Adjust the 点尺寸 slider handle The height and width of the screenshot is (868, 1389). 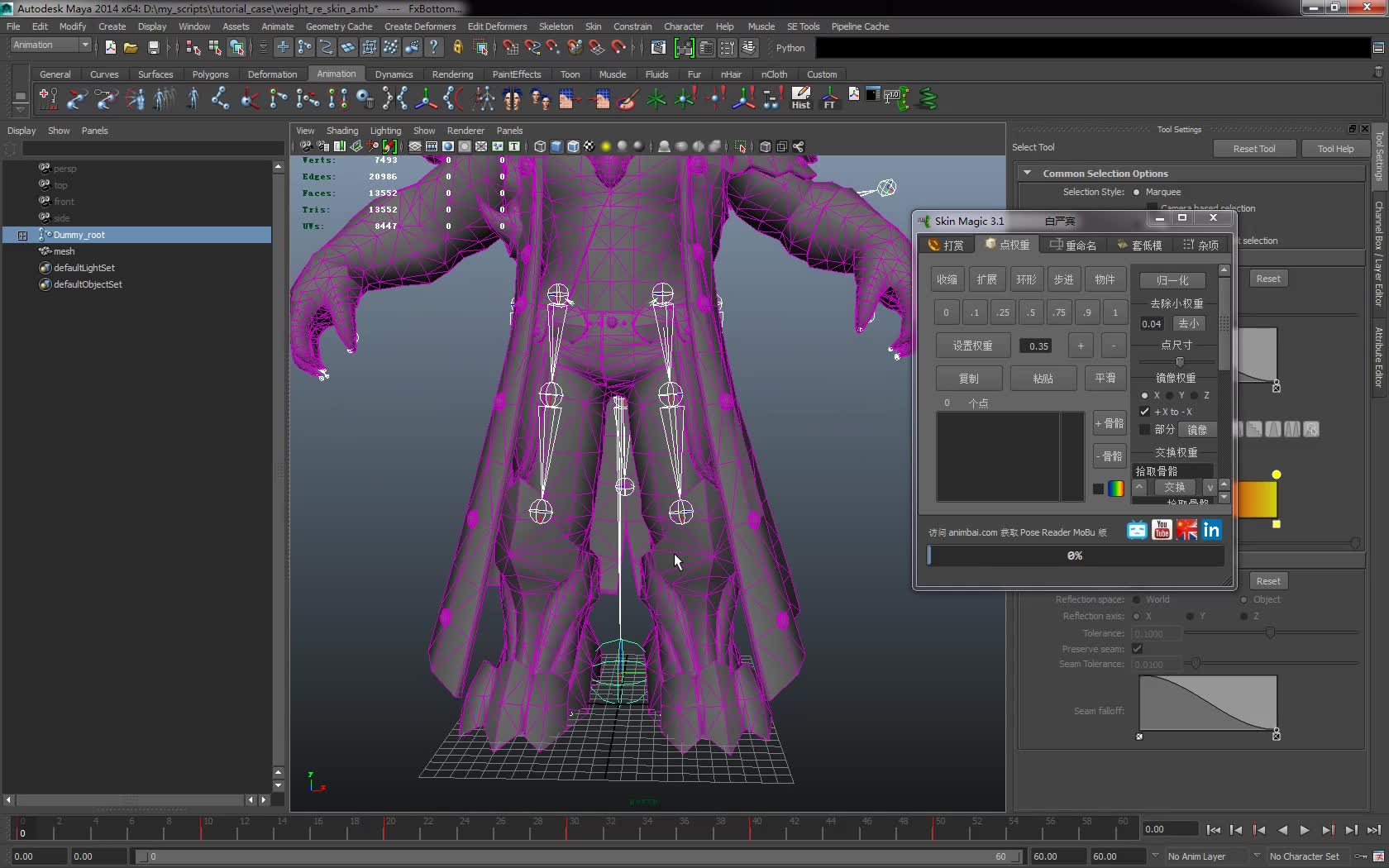(1180, 362)
